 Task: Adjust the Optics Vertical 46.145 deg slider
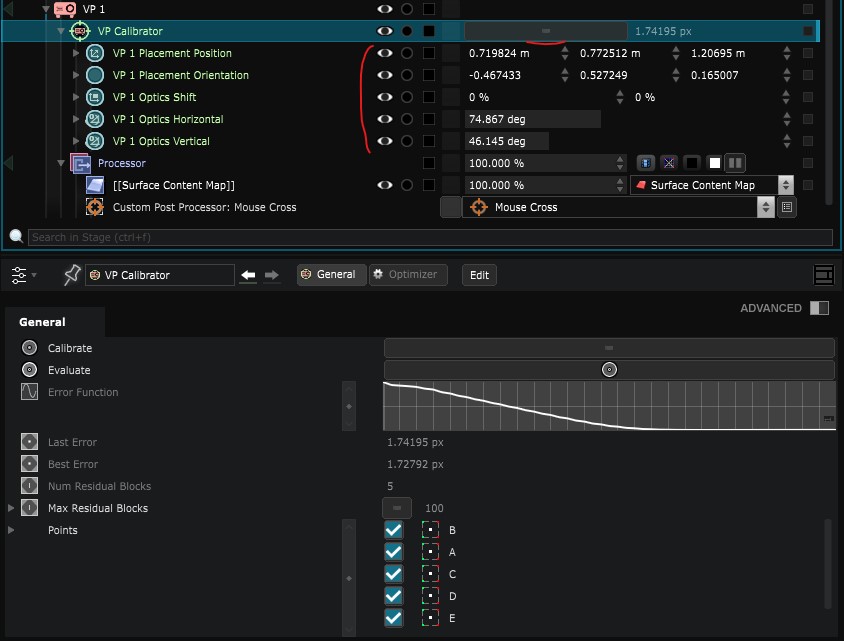[x=507, y=142]
